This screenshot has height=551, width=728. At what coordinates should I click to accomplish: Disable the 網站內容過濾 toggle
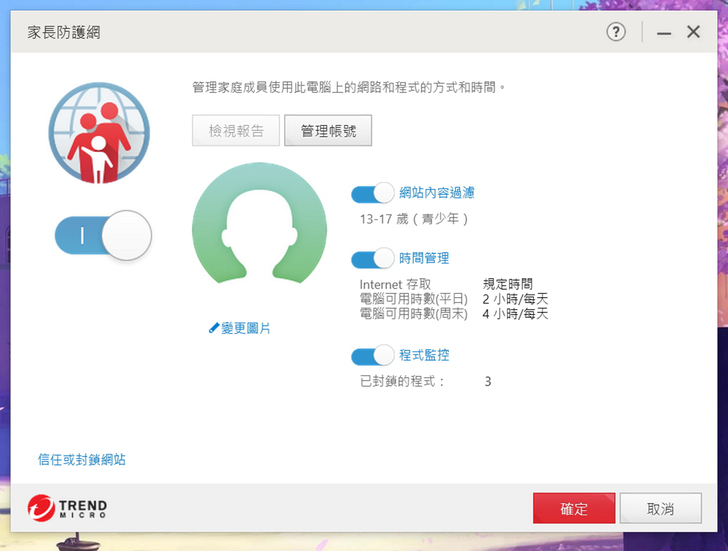[x=372, y=194]
